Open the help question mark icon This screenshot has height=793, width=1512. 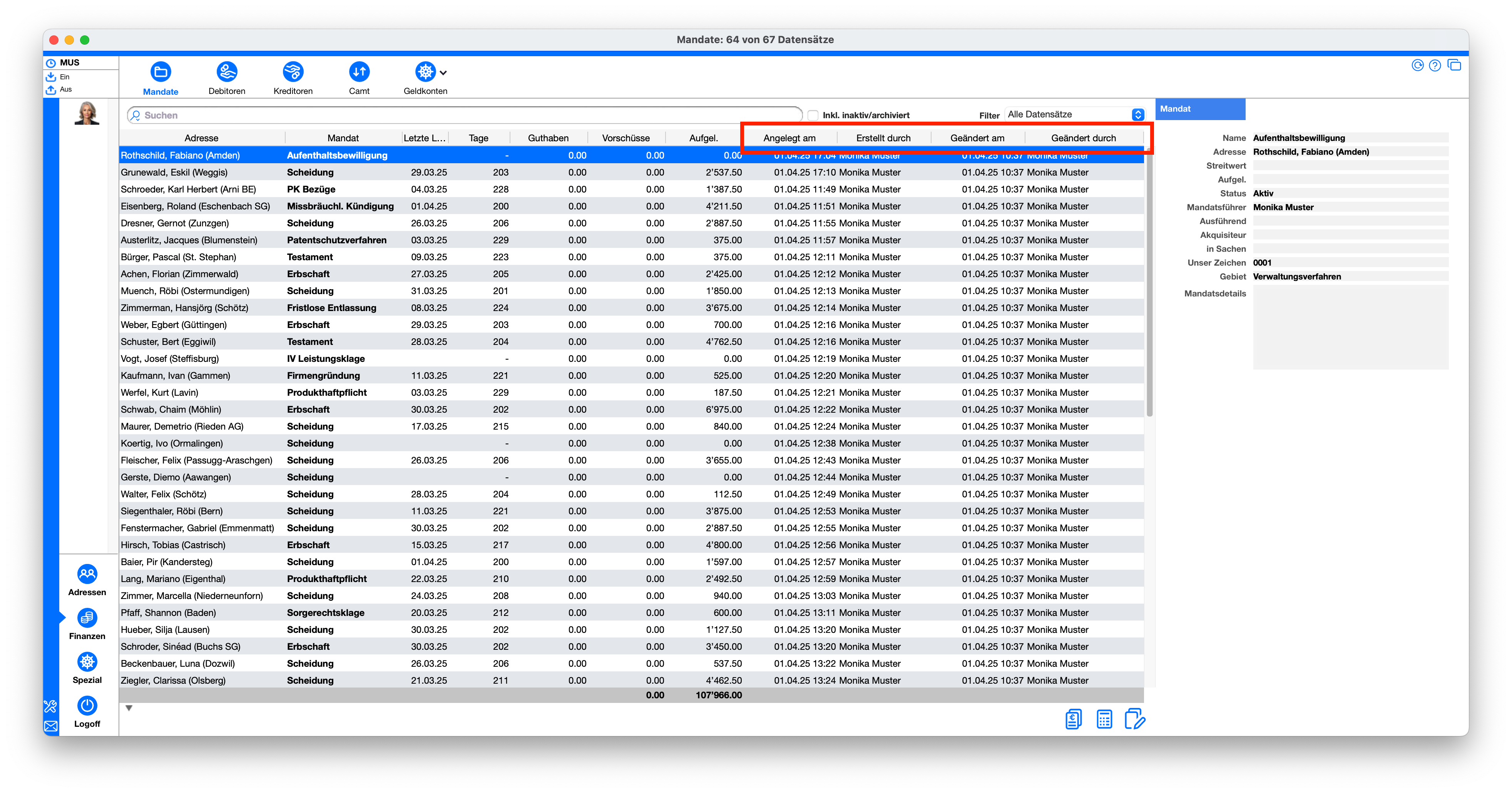[x=1435, y=66]
